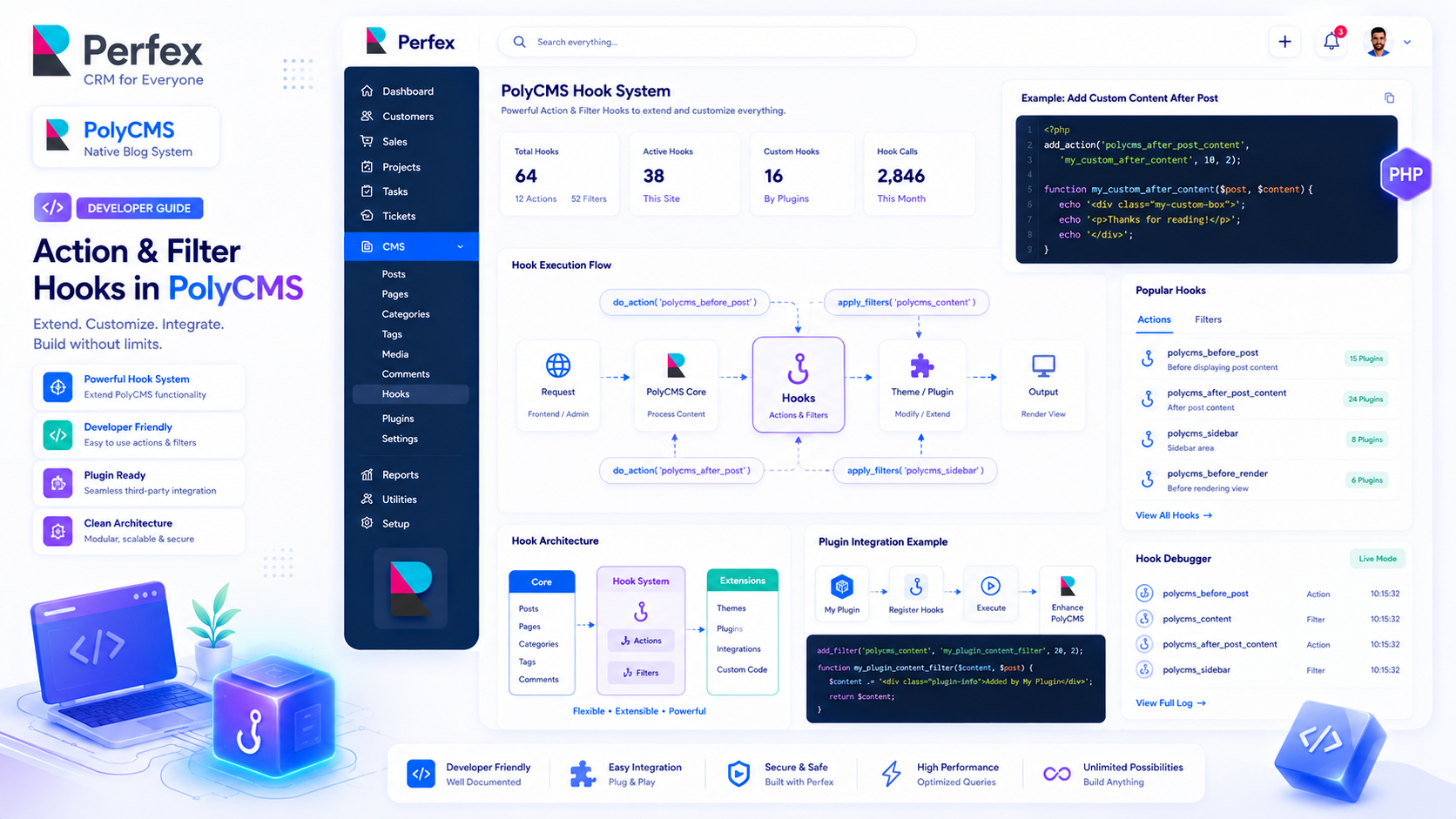This screenshot has width=1456, height=819.
Task: Click the plus add-new icon in header
Action: [x=1284, y=42]
